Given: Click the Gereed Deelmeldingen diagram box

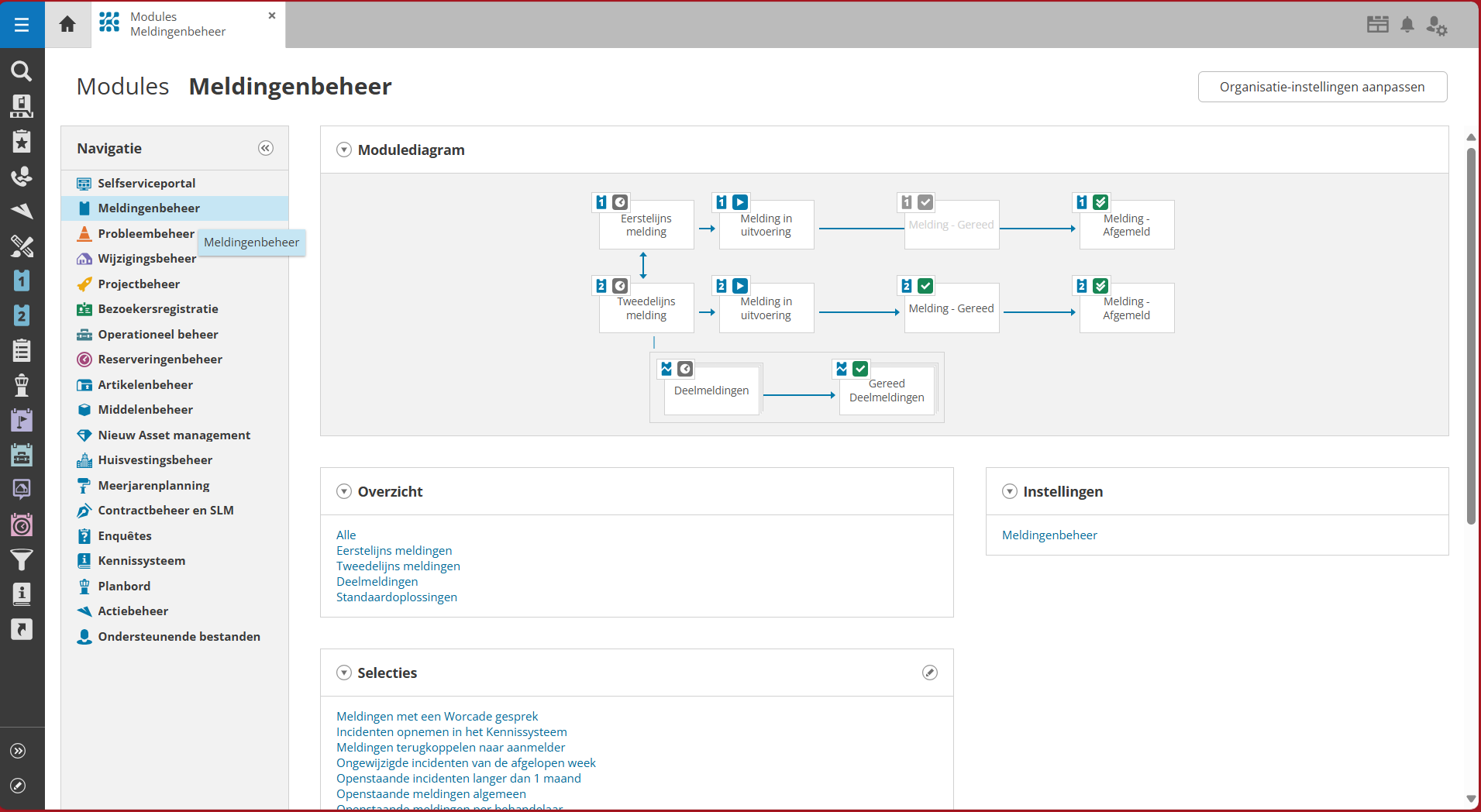Looking at the screenshot, I should [886, 391].
